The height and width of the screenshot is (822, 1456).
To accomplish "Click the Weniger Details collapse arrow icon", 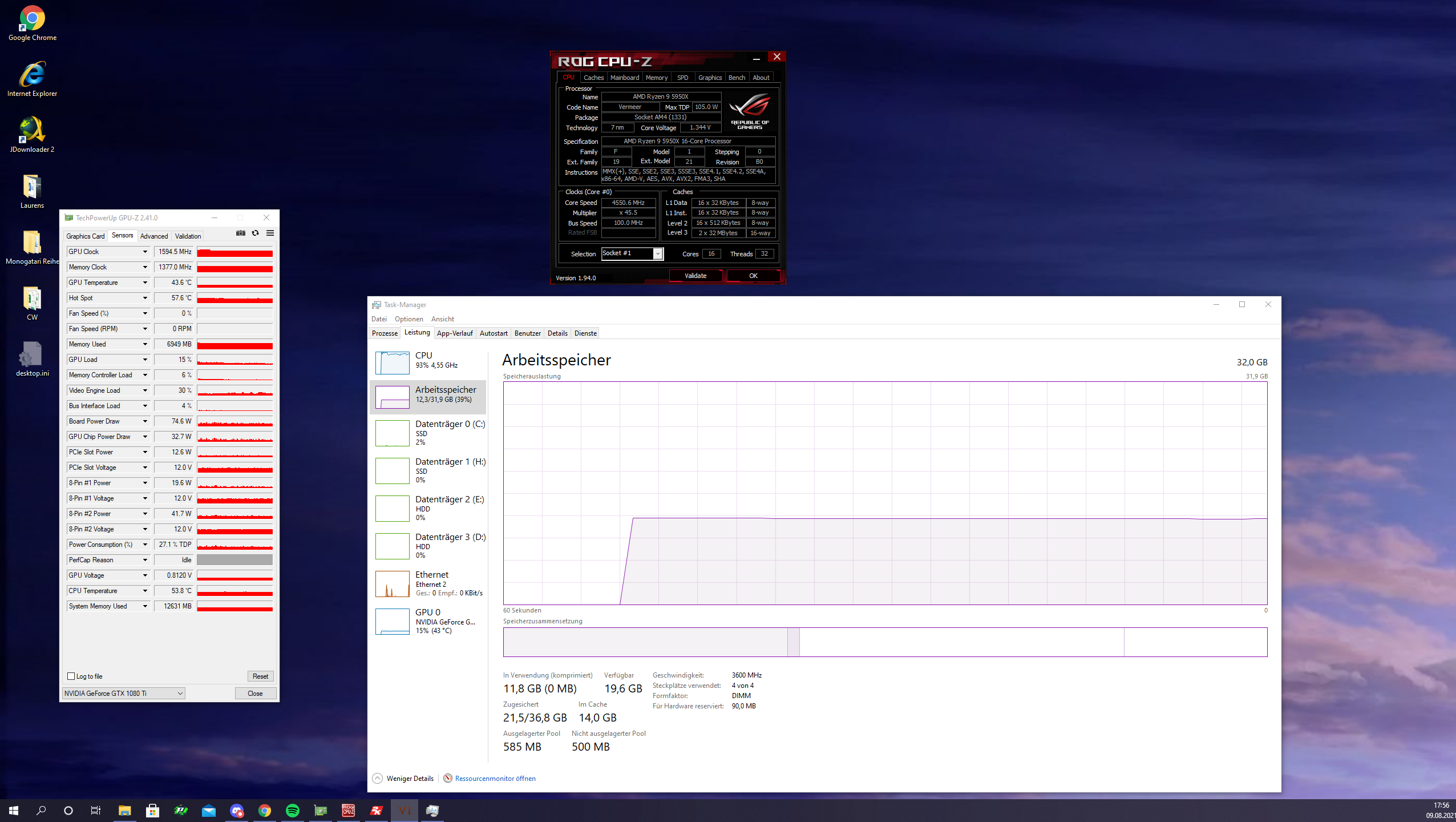I will point(377,778).
